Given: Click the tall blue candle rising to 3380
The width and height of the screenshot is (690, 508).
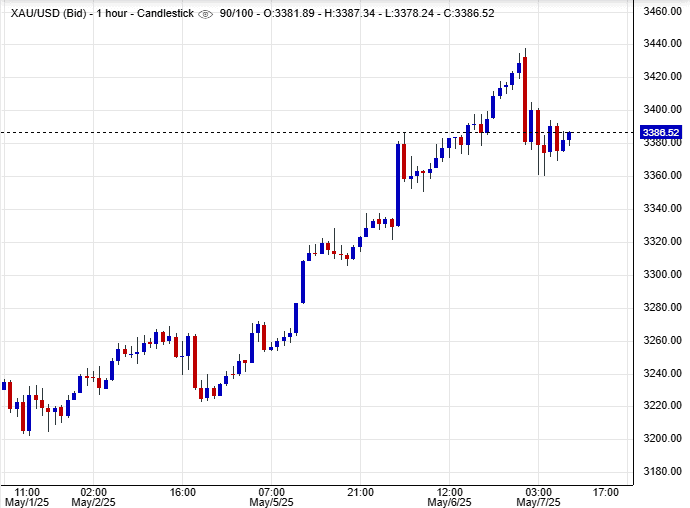Looking at the screenshot, I should click(x=398, y=183).
